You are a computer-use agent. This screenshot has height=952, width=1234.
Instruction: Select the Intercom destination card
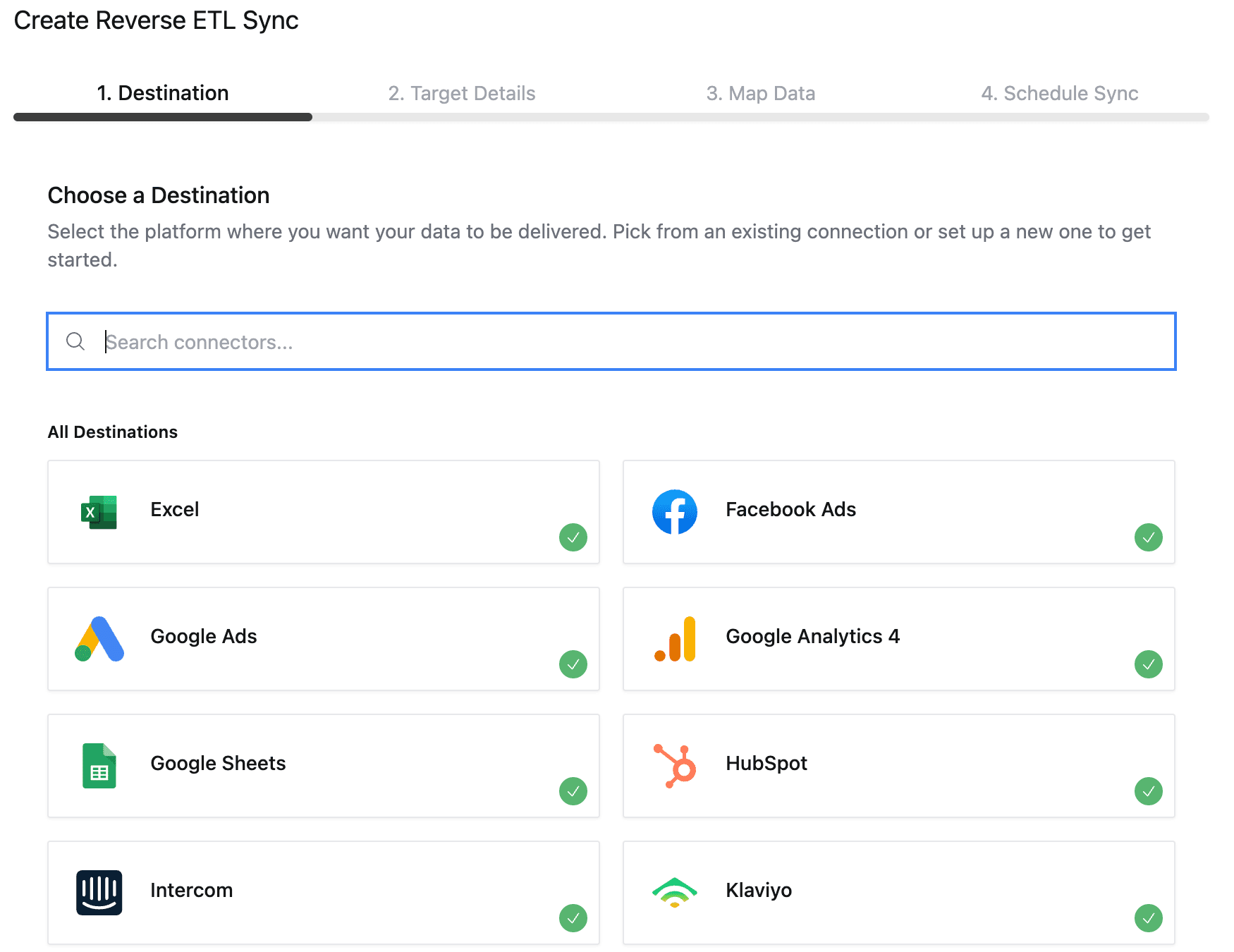pyautogui.click(x=323, y=893)
